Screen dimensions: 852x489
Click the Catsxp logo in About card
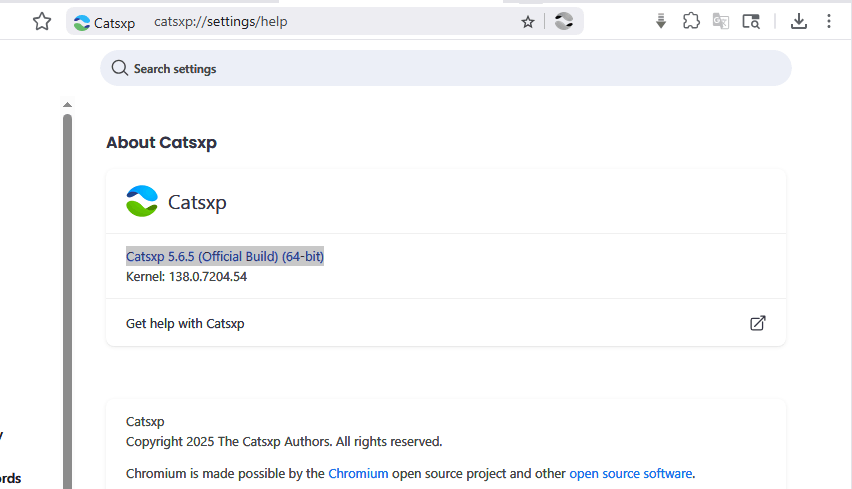click(x=142, y=202)
